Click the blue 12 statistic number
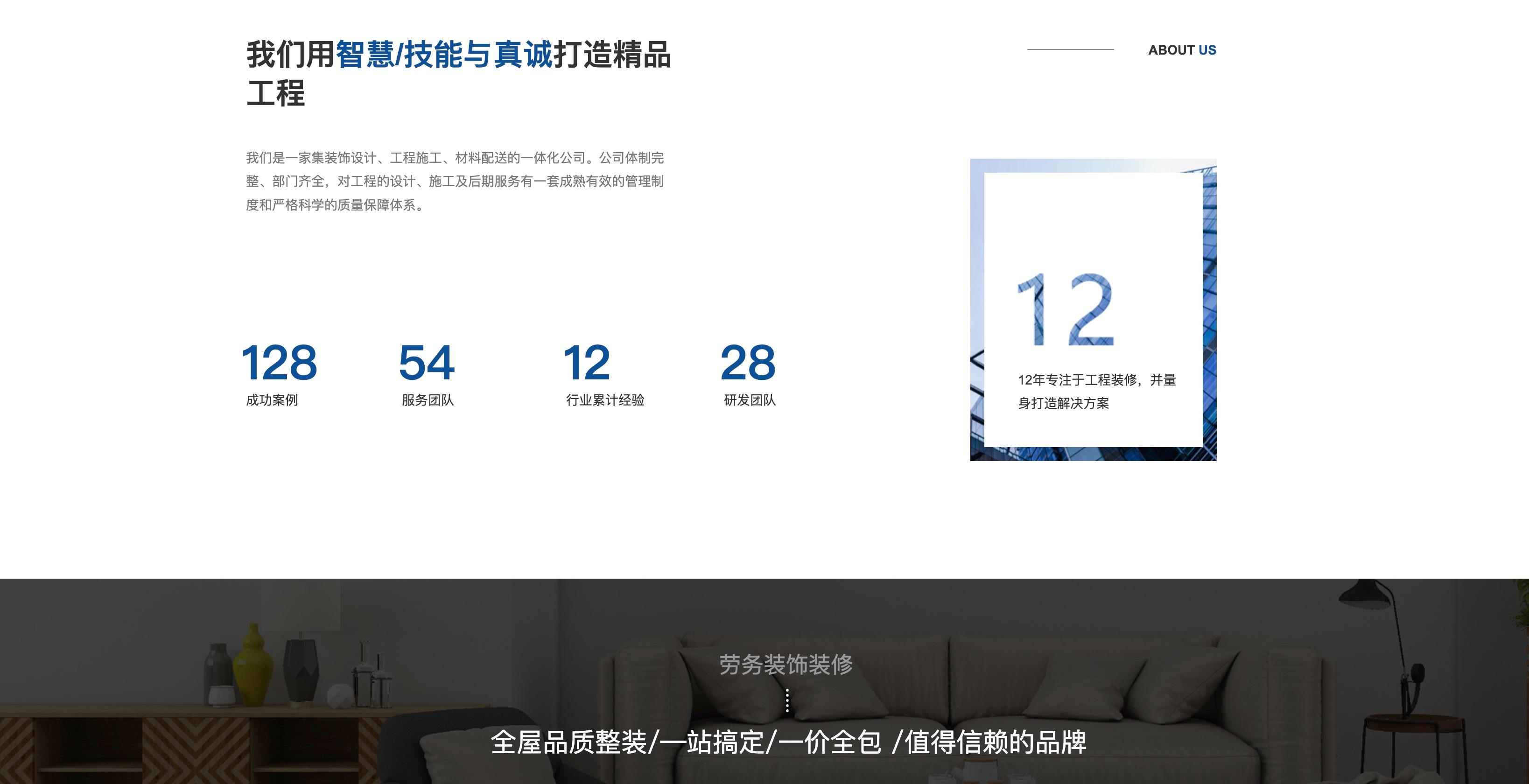1529x784 pixels. [x=586, y=363]
